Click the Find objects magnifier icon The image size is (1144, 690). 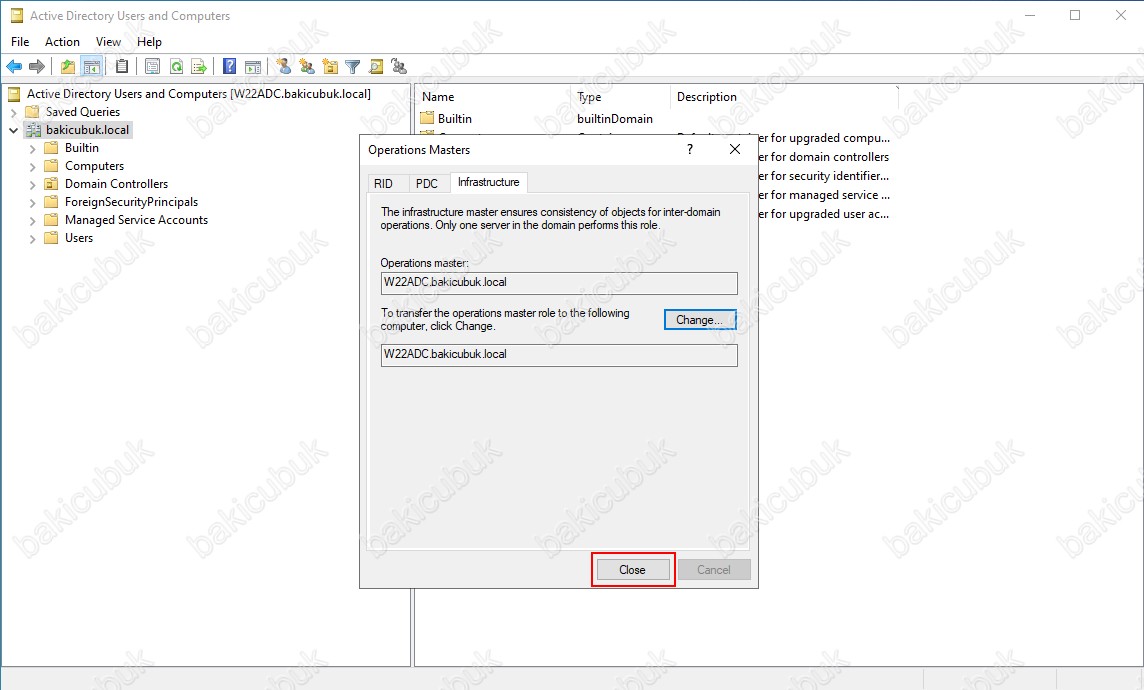[376, 67]
